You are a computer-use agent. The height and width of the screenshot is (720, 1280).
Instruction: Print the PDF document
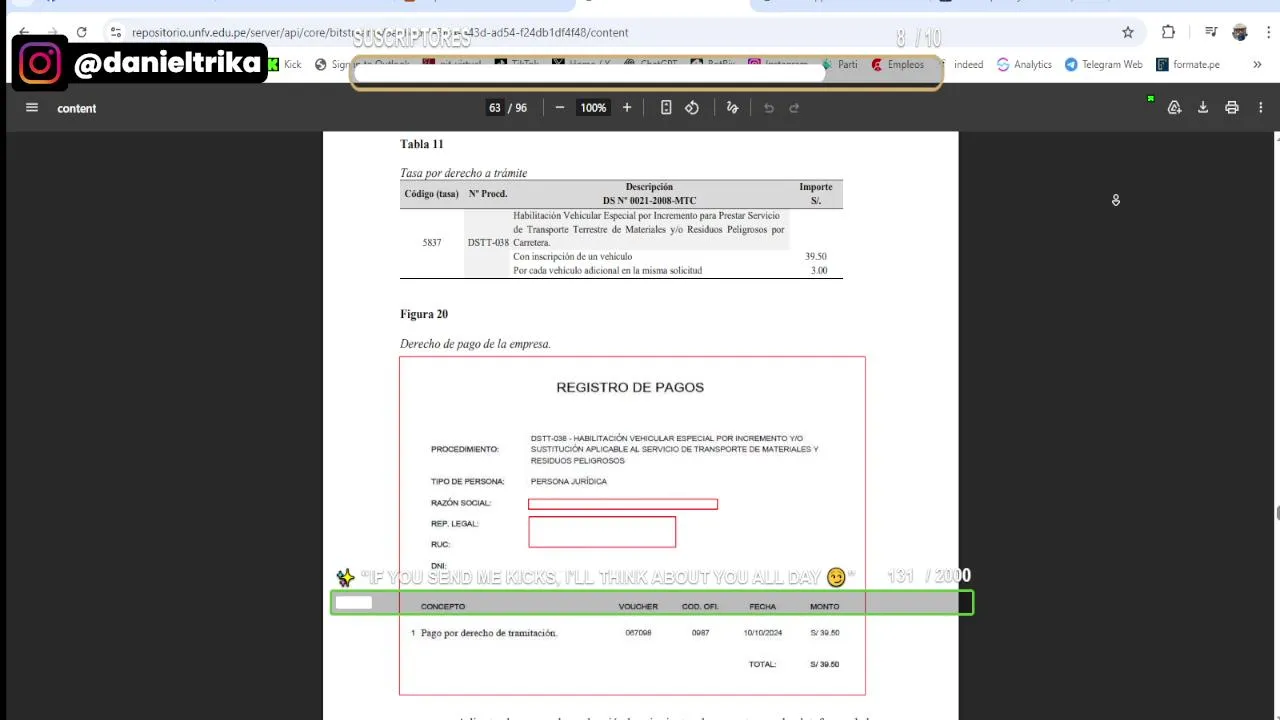[1232, 108]
